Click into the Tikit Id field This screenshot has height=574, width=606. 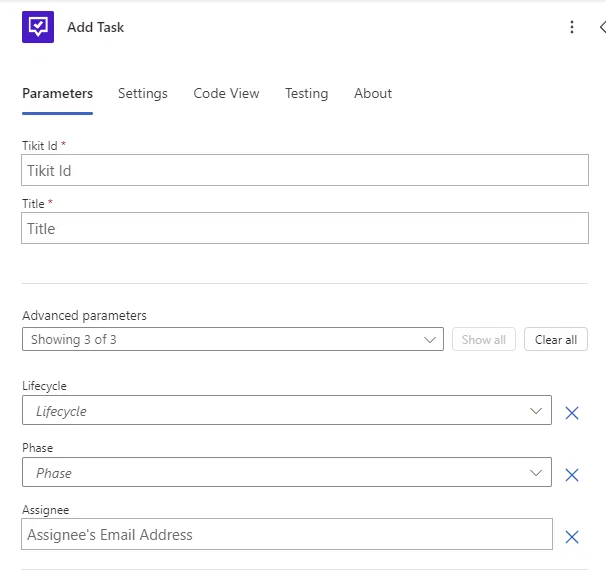(305, 170)
